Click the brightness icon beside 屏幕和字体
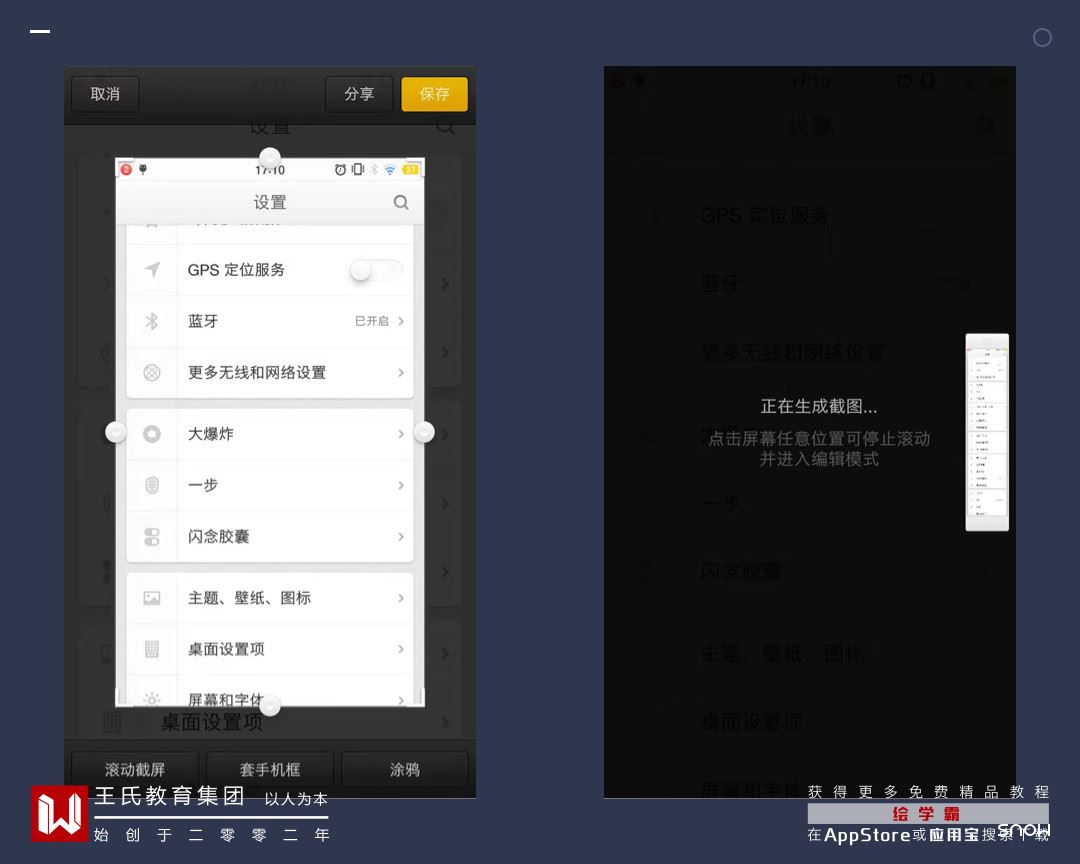 [x=152, y=699]
